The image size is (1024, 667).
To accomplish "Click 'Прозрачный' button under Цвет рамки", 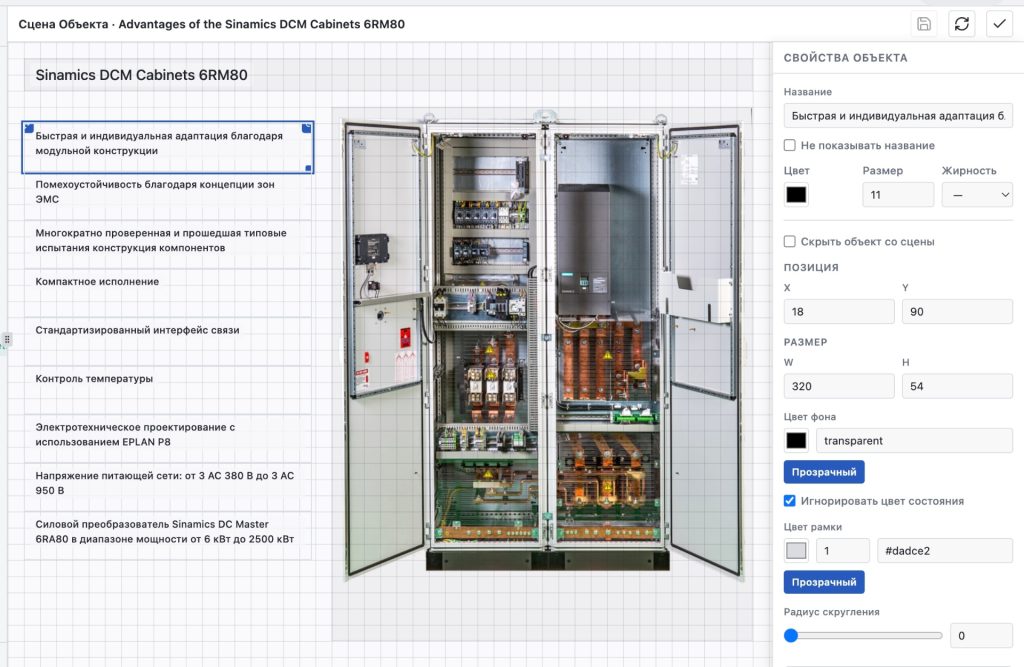I will (x=824, y=581).
